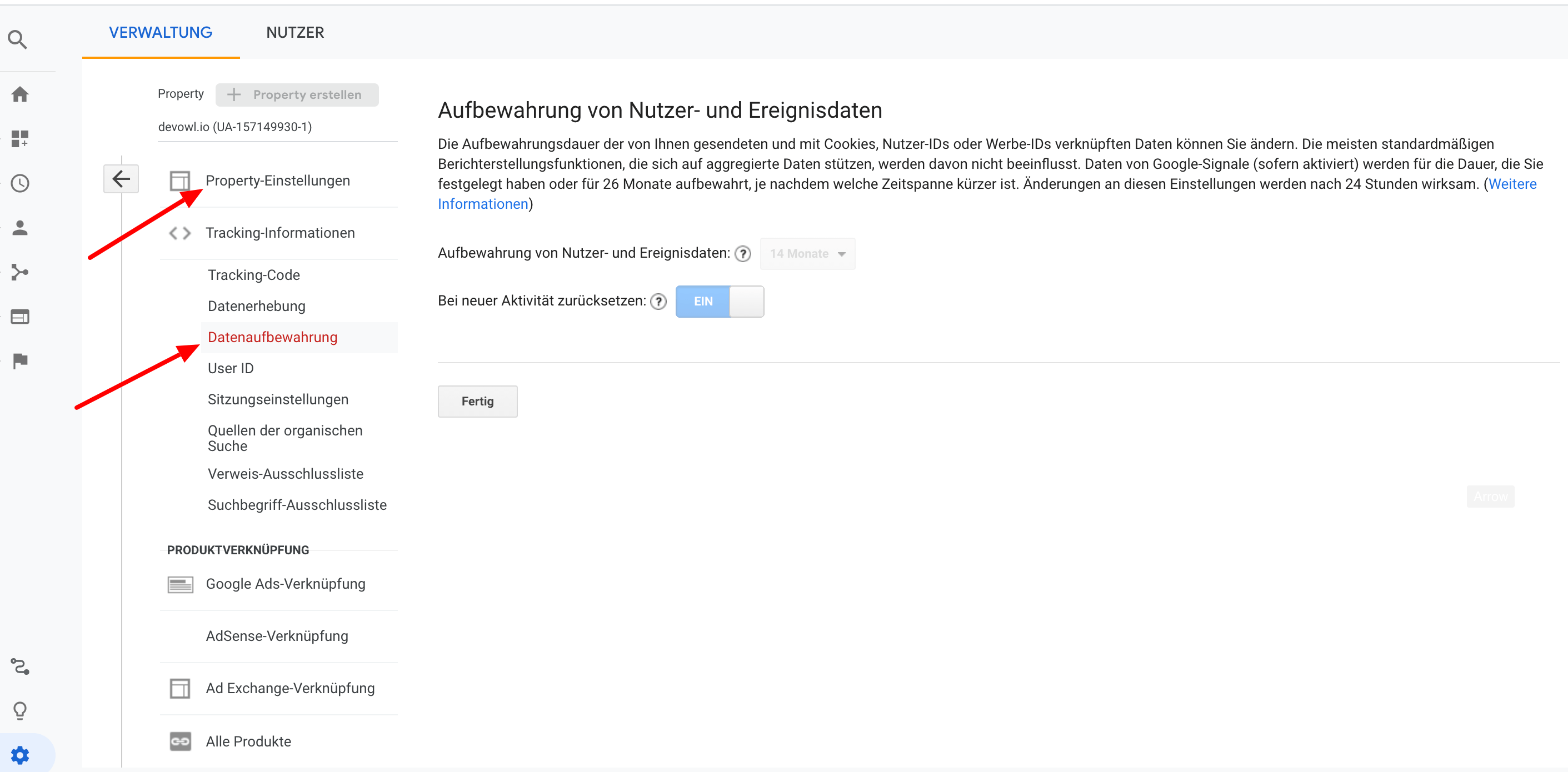The height and width of the screenshot is (772, 1568).
Task: Click the Conversions flag icon
Action: (20, 361)
